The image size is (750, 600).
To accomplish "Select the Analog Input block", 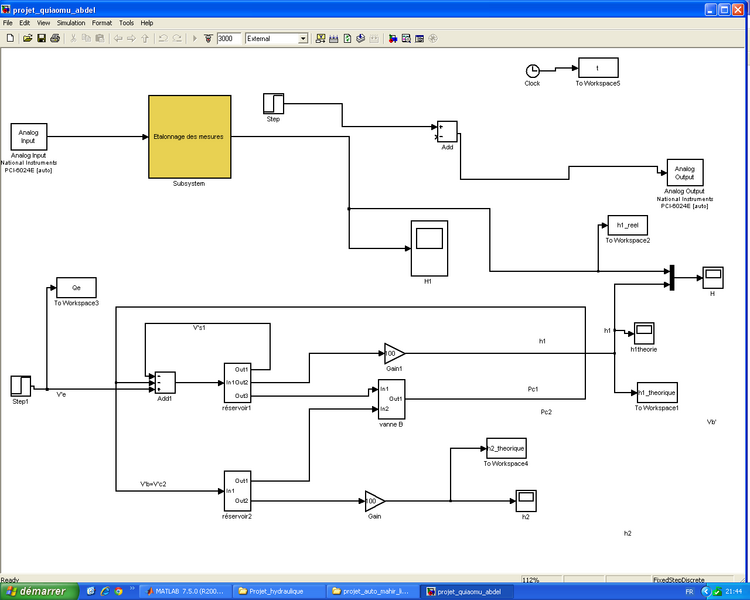I will tap(29, 137).
